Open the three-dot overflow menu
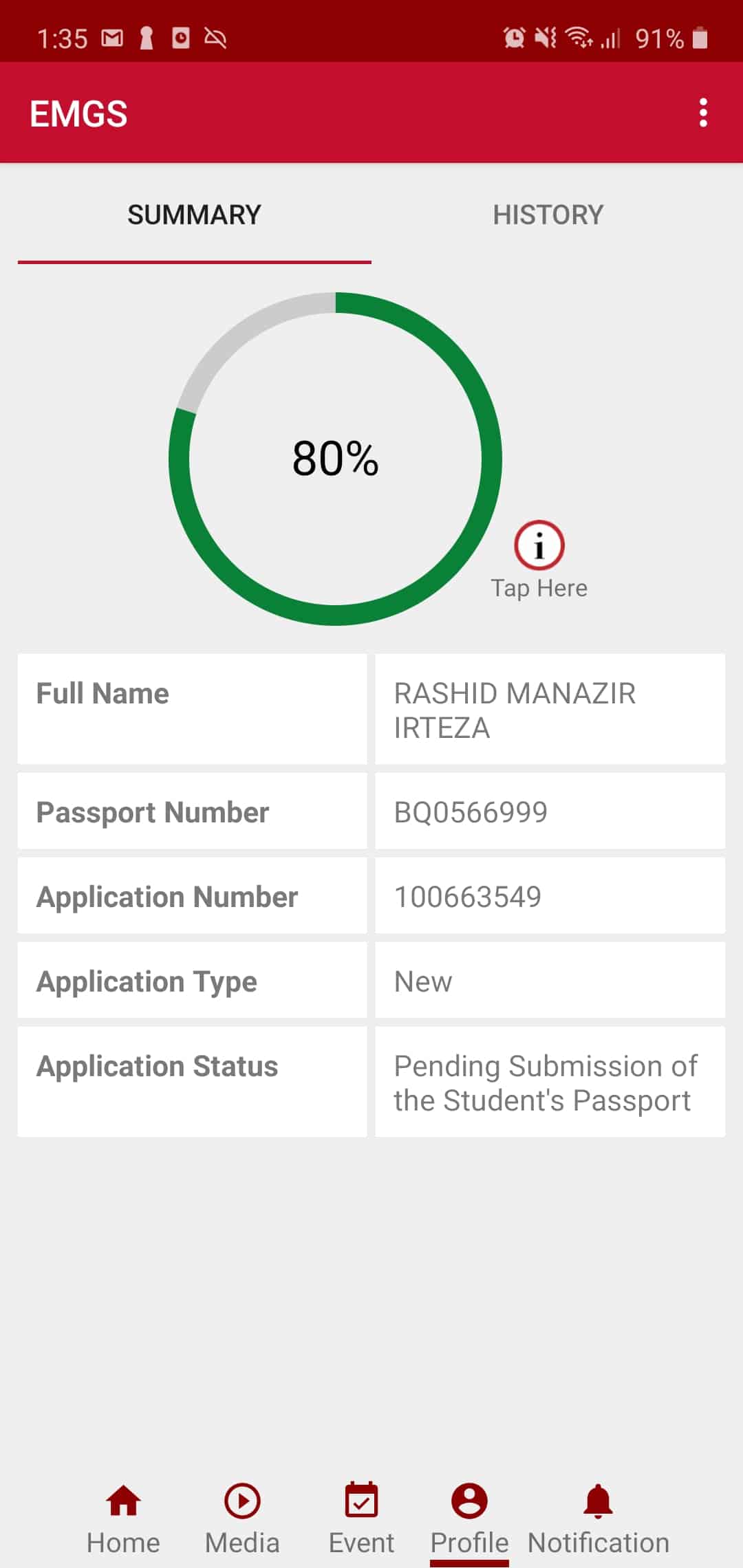Image resolution: width=743 pixels, height=1568 pixels. pyautogui.click(x=702, y=113)
